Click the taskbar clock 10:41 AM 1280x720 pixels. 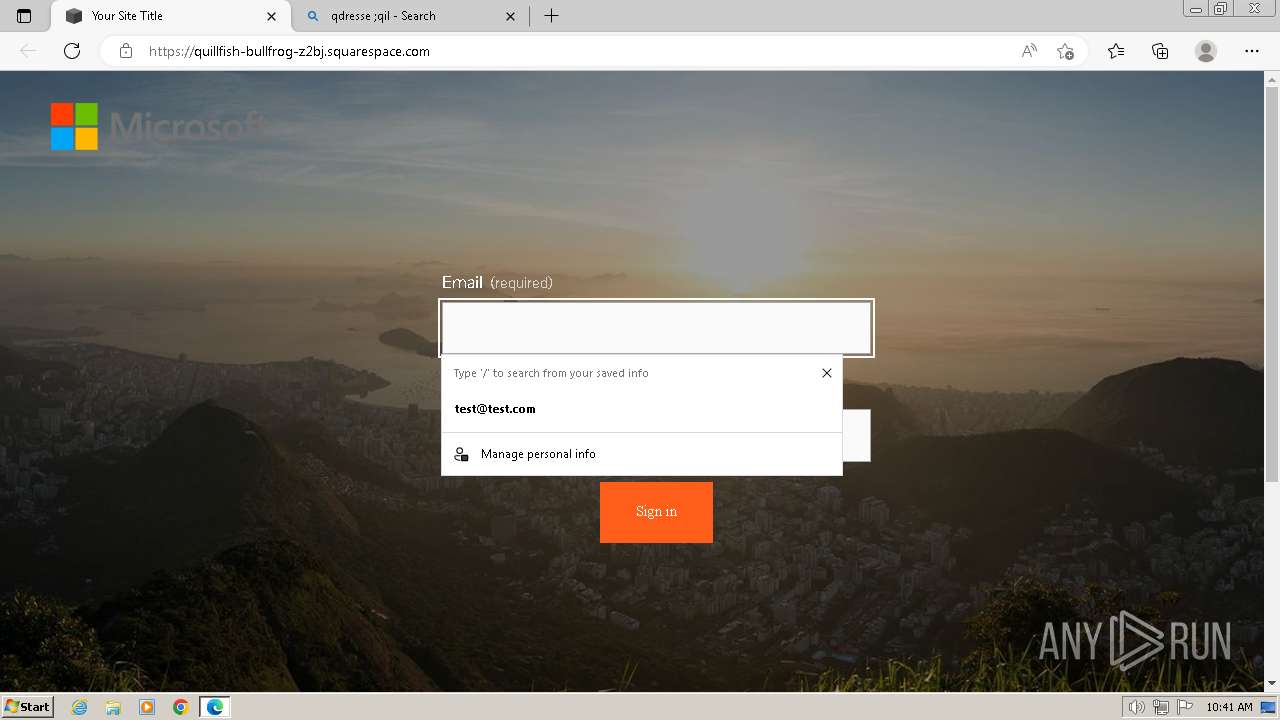(x=1229, y=707)
